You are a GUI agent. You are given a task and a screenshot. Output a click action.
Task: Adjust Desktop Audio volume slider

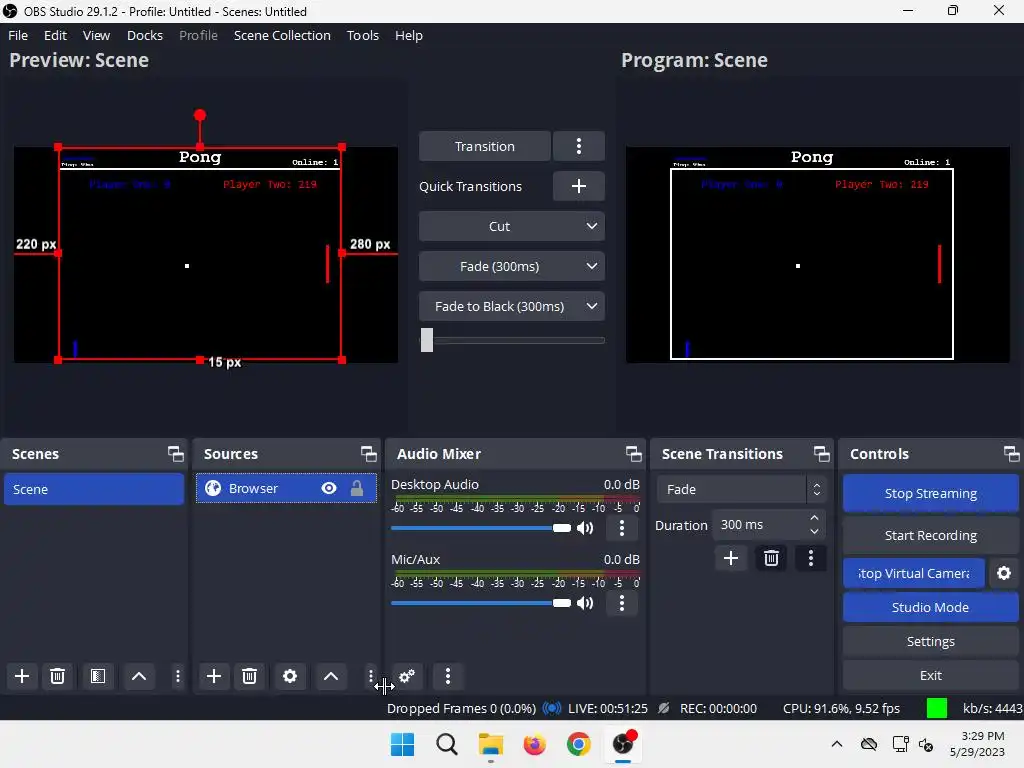tap(481, 528)
